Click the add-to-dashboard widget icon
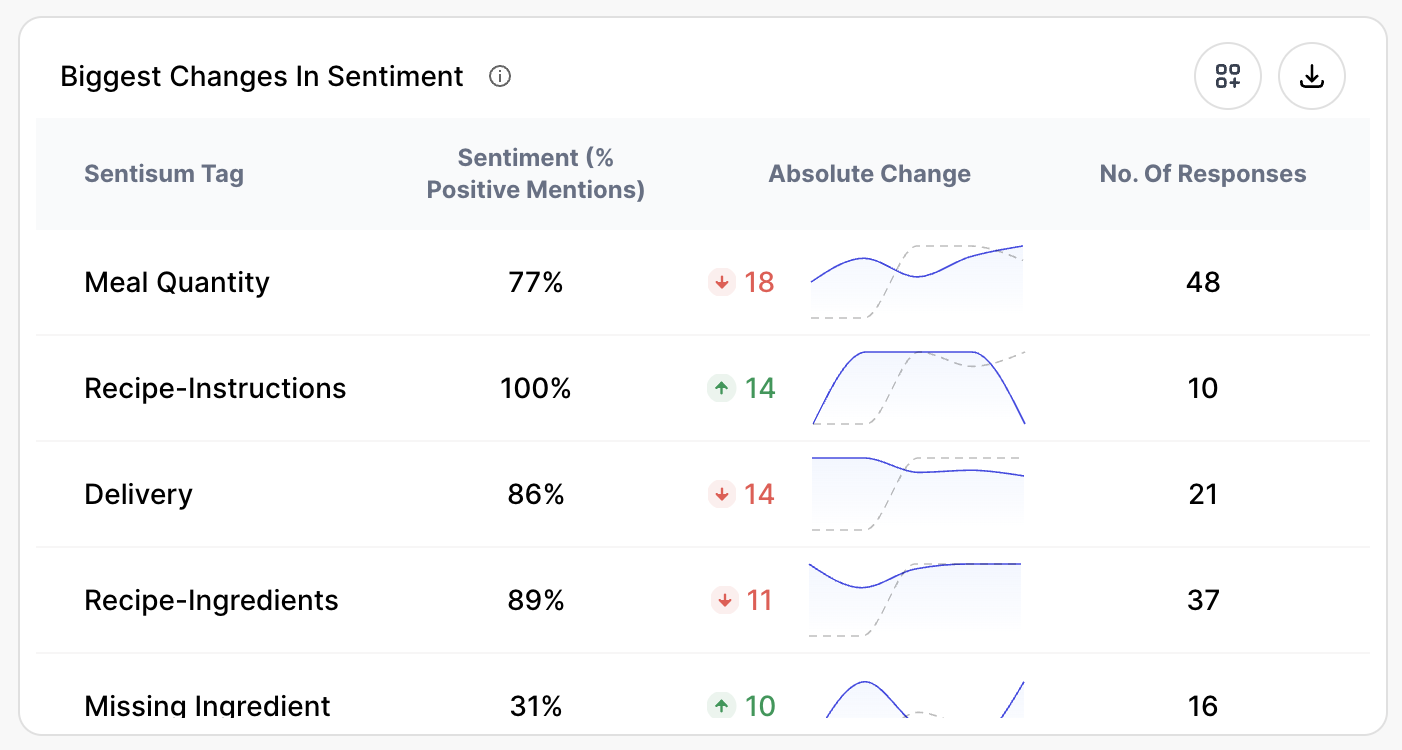The height and width of the screenshot is (750, 1402). tap(1228, 76)
